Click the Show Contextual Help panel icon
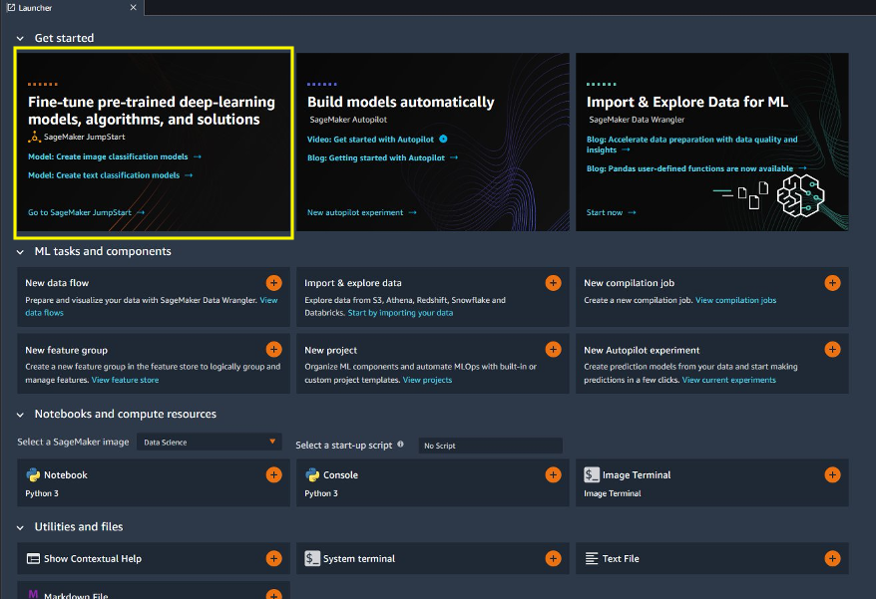Image resolution: width=877 pixels, height=600 pixels. tap(33, 558)
